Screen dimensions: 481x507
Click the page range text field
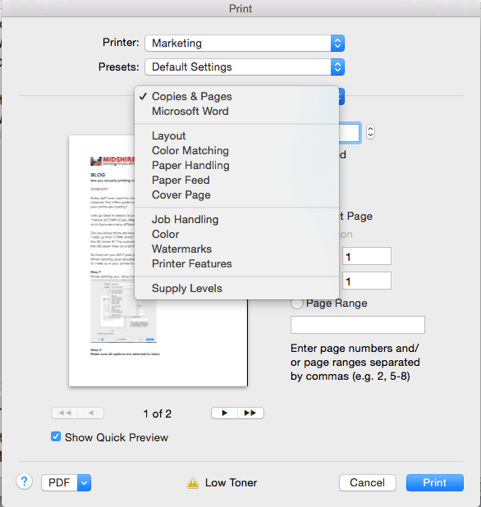click(x=358, y=325)
